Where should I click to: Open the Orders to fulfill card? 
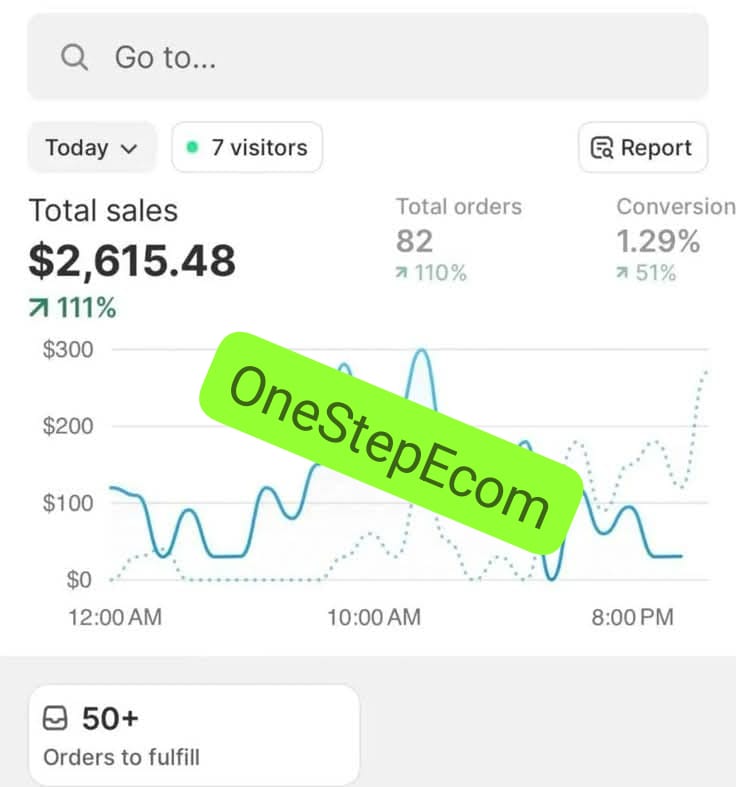tap(195, 735)
